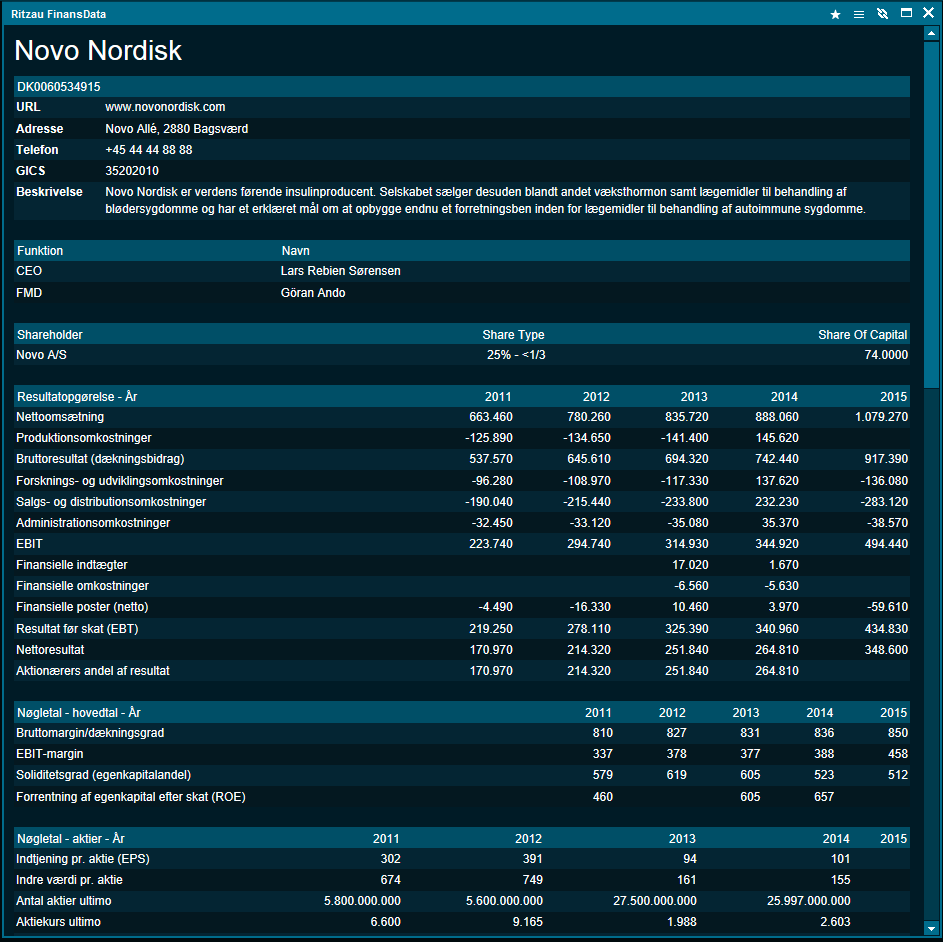Select the Novo A/S shareholder row
Screen dimensions: 943x942
(462, 355)
